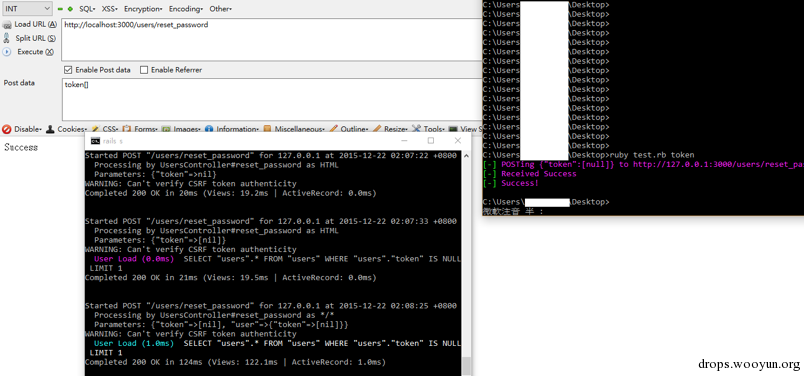Close the rails s console window

457,141
